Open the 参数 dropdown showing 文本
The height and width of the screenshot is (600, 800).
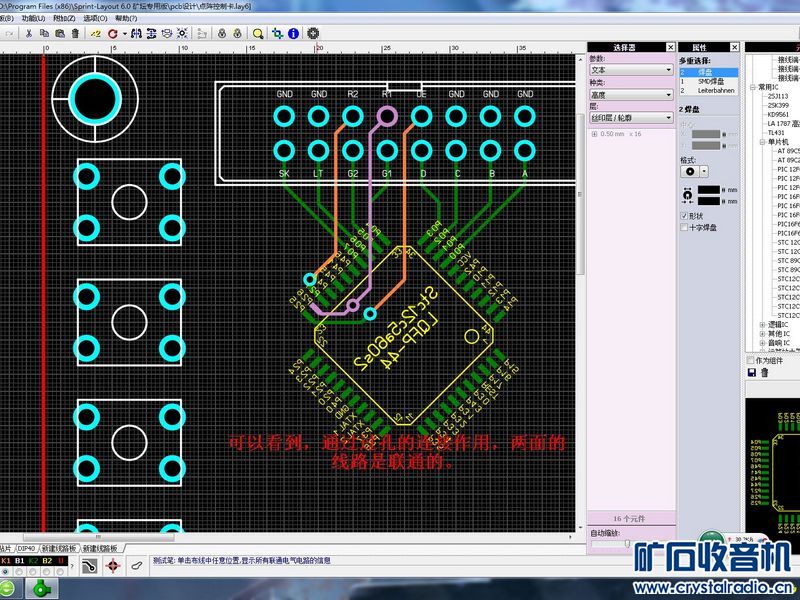point(631,71)
